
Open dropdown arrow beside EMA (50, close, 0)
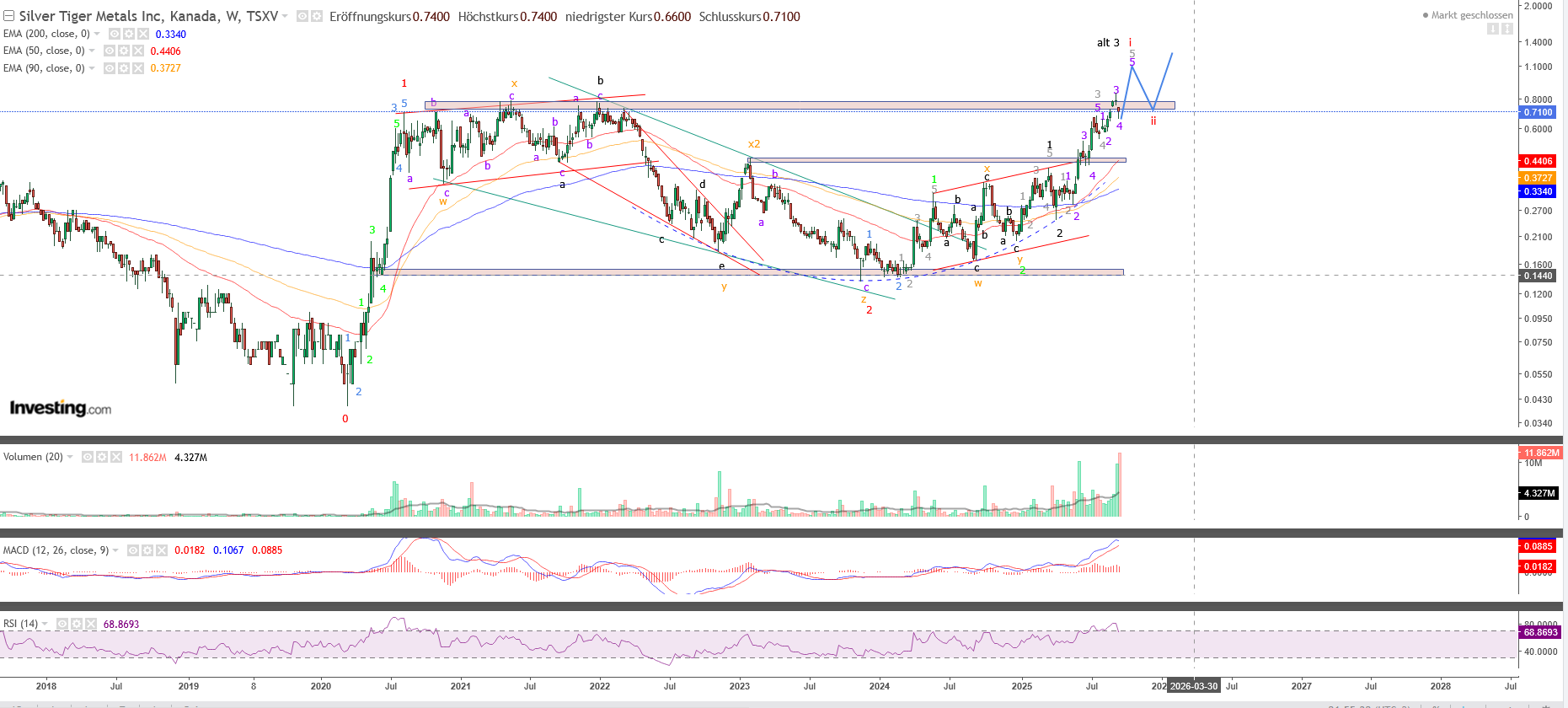92,51
